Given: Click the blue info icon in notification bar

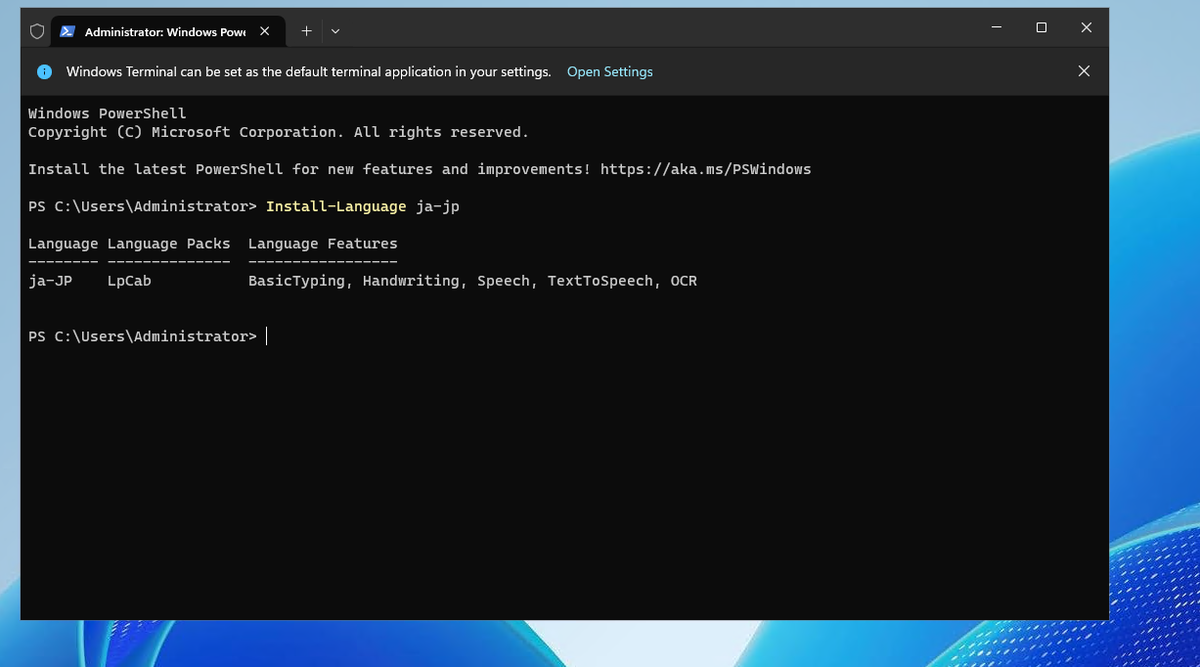Looking at the screenshot, I should click(44, 72).
